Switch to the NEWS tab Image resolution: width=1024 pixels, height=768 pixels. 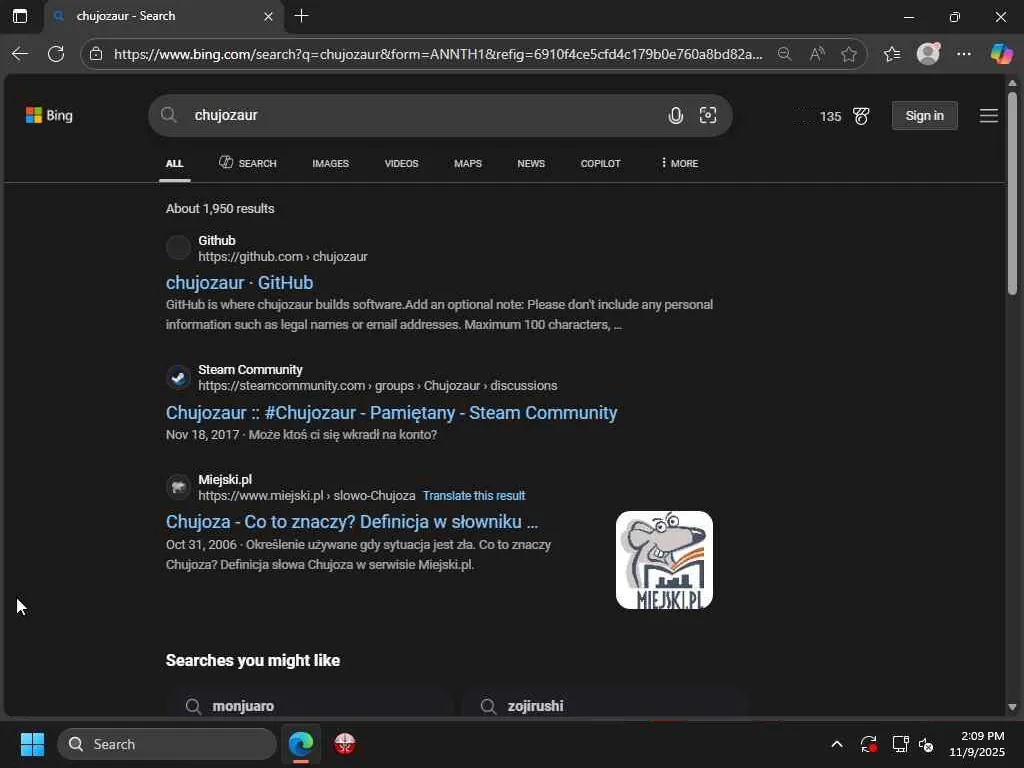531,163
